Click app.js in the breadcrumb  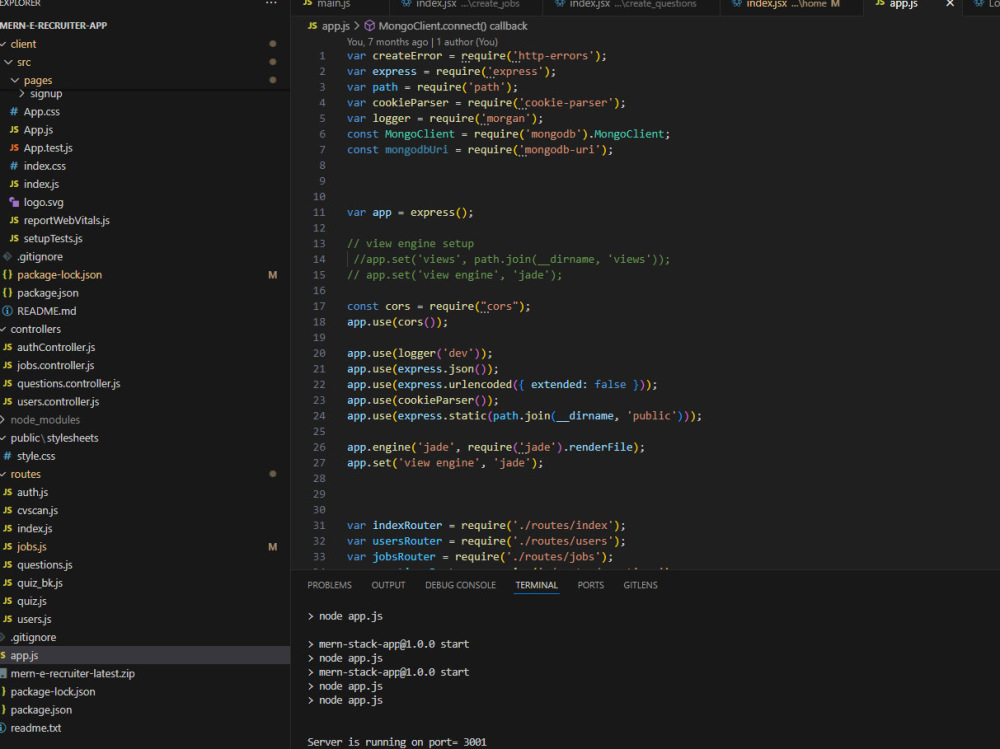[335, 26]
